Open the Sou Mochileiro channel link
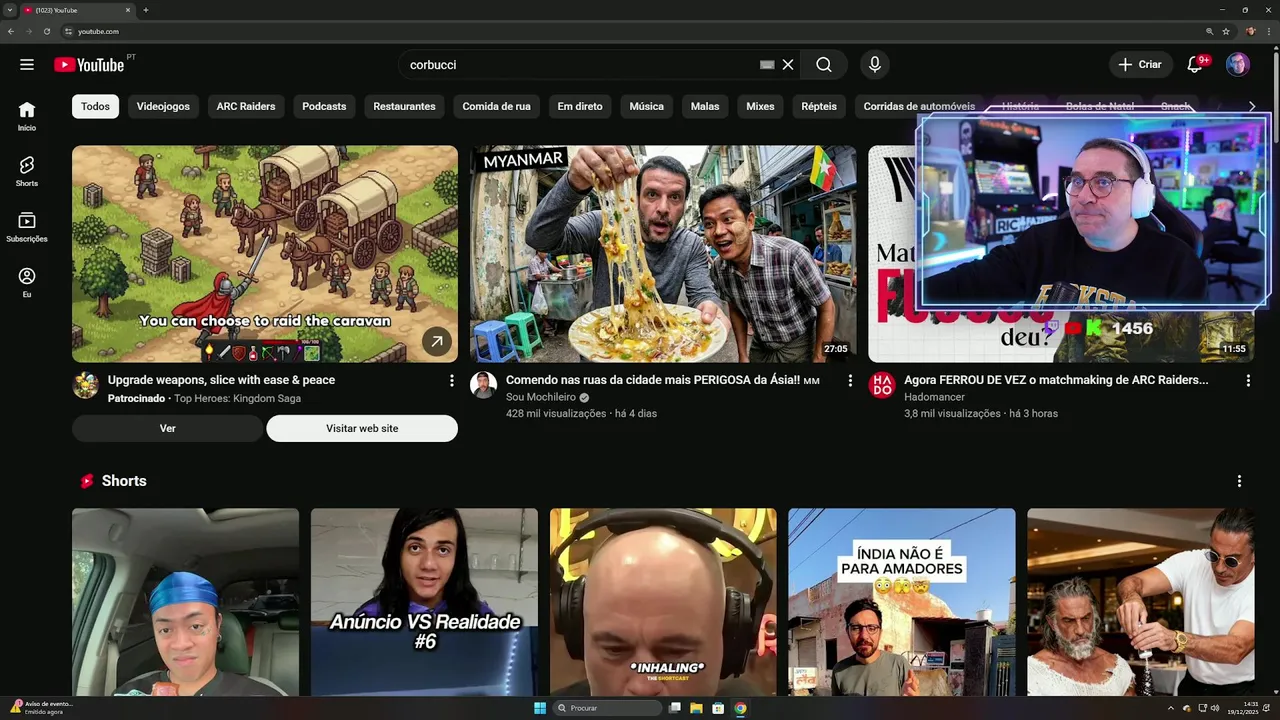Screen dimensions: 1280x720 click(x=541, y=397)
